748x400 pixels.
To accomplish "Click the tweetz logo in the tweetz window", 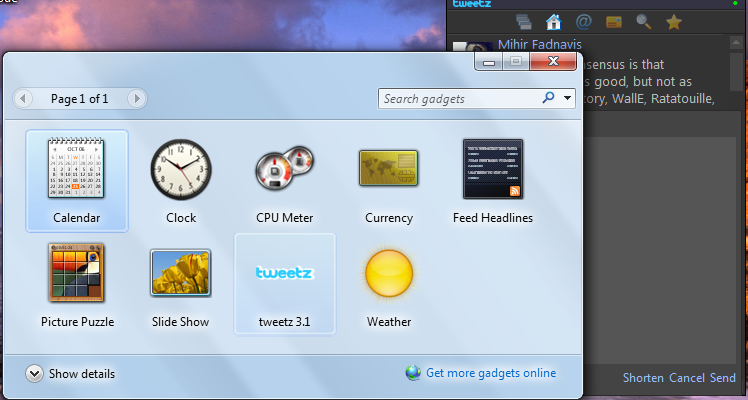I will pyautogui.click(x=472, y=3).
